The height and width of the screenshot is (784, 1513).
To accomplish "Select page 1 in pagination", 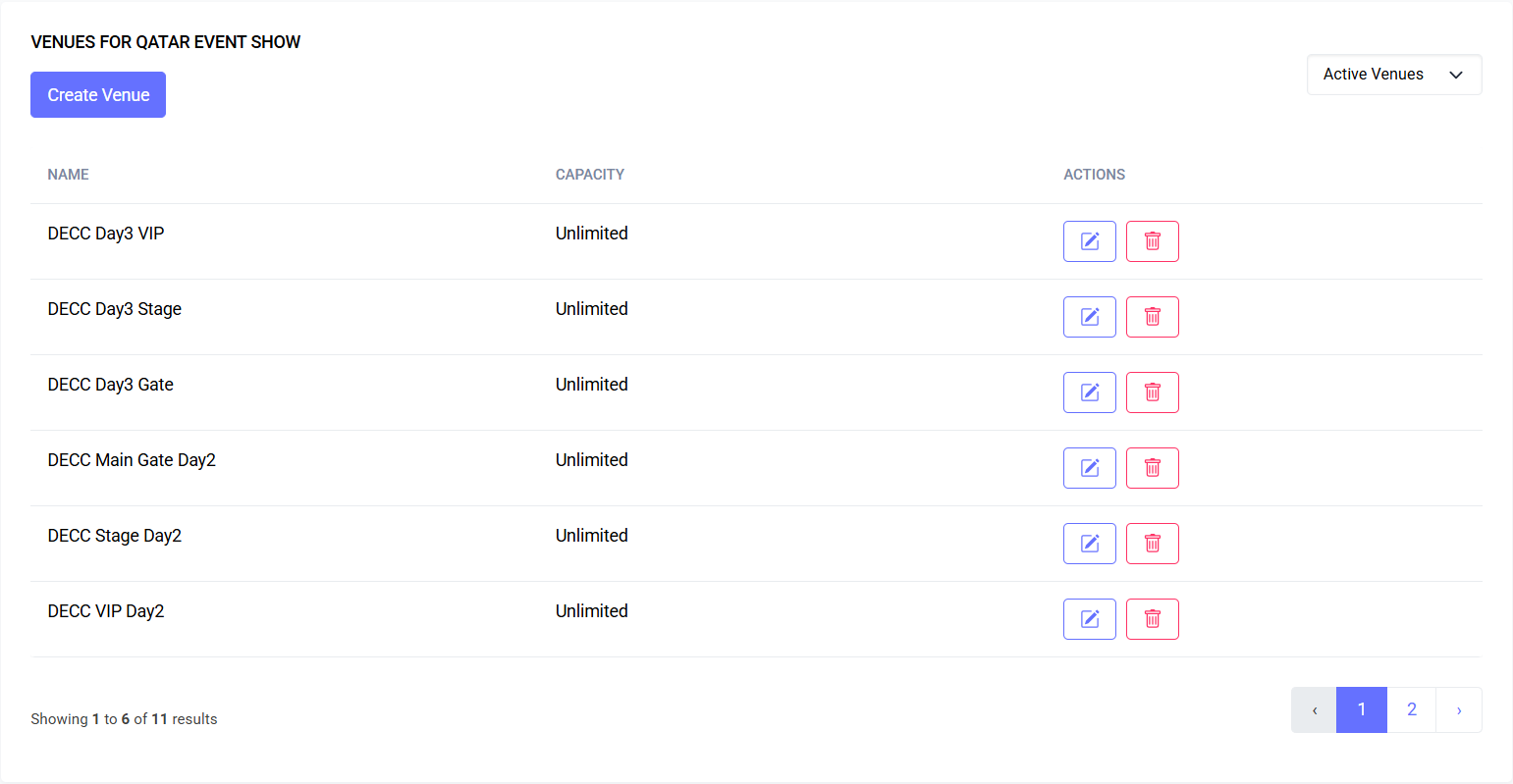I will pos(1362,709).
